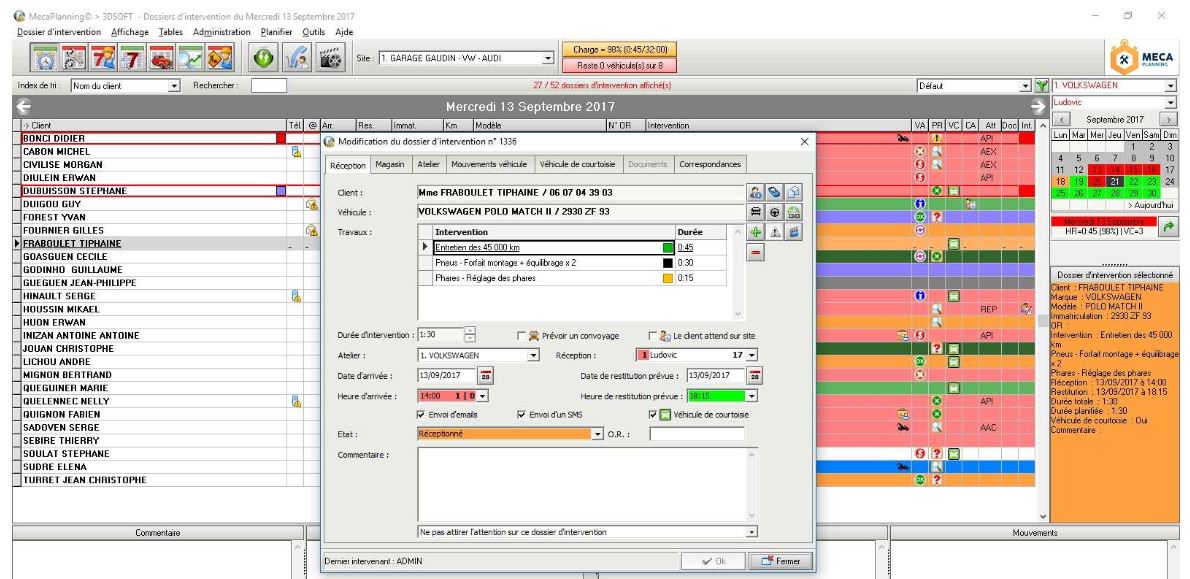Click the steering wheel icon beside vehicle
Viewport: 1190px width, 579px height.
coord(775,212)
